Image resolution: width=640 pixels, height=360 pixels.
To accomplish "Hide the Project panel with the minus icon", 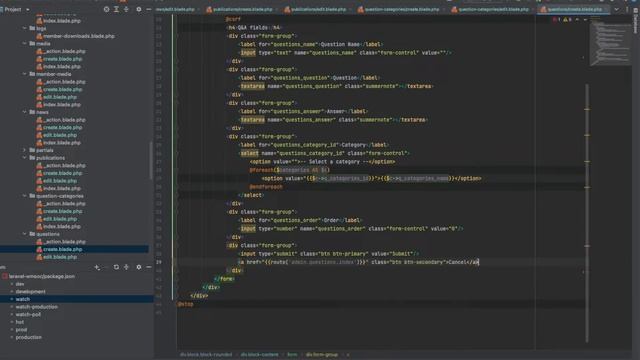I will [x=149, y=9].
